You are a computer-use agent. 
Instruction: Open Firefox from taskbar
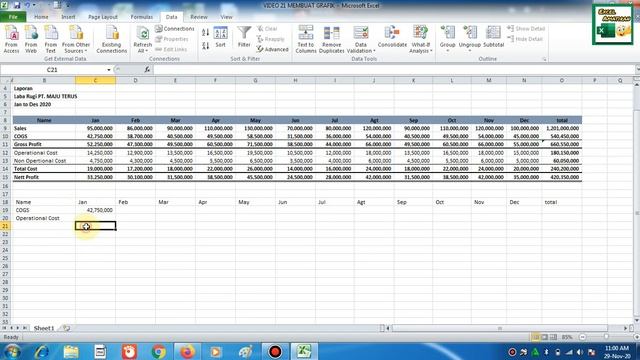click(x=187, y=351)
